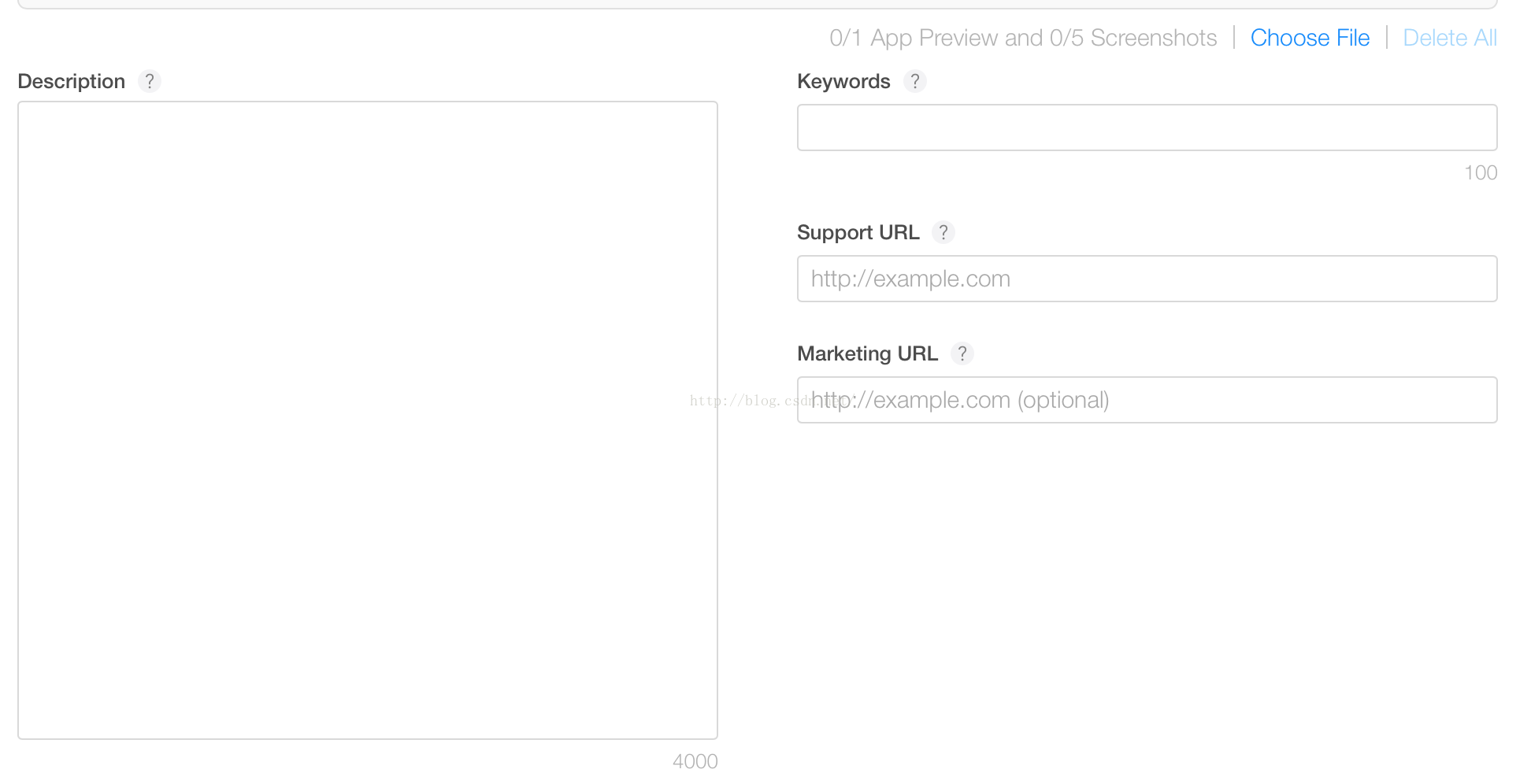This screenshot has height=784, width=1531.
Task: Open the Description help question mark
Action: click(x=149, y=81)
